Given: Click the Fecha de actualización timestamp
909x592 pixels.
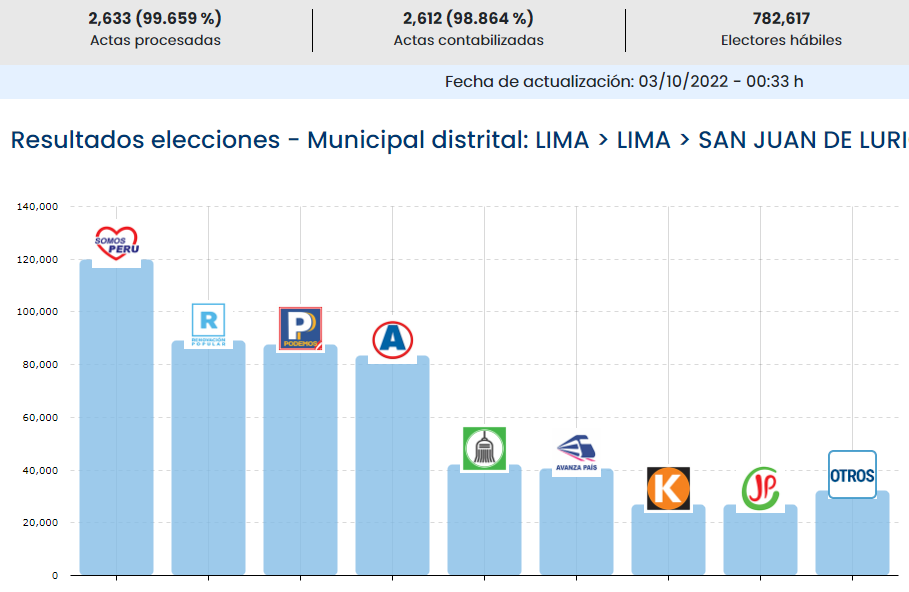Looking at the screenshot, I should 624,81.
